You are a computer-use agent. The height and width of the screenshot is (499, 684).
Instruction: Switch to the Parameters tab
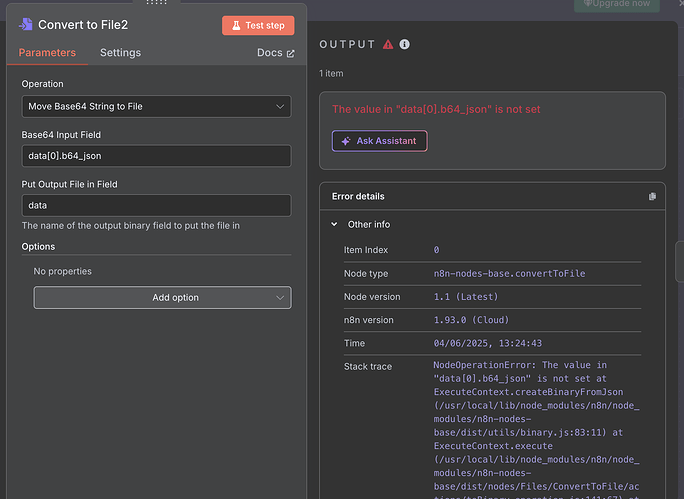[47, 53]
